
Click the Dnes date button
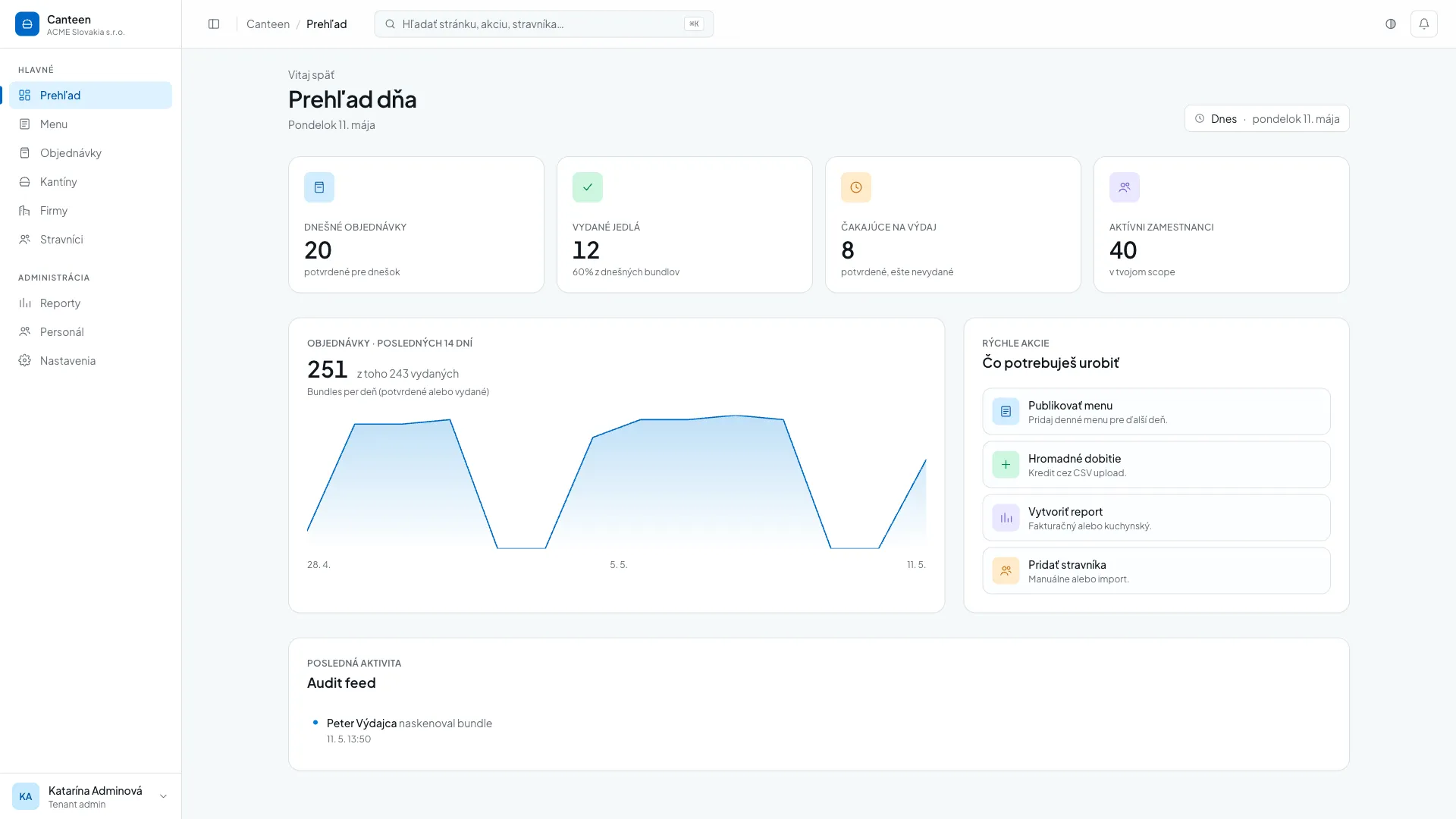pyautogui.click(x=1267, y=119)
